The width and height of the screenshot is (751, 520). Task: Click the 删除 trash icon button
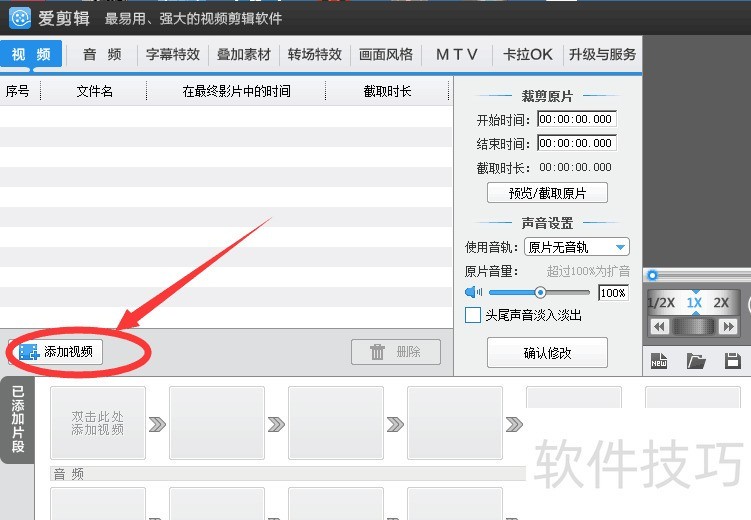397,352
